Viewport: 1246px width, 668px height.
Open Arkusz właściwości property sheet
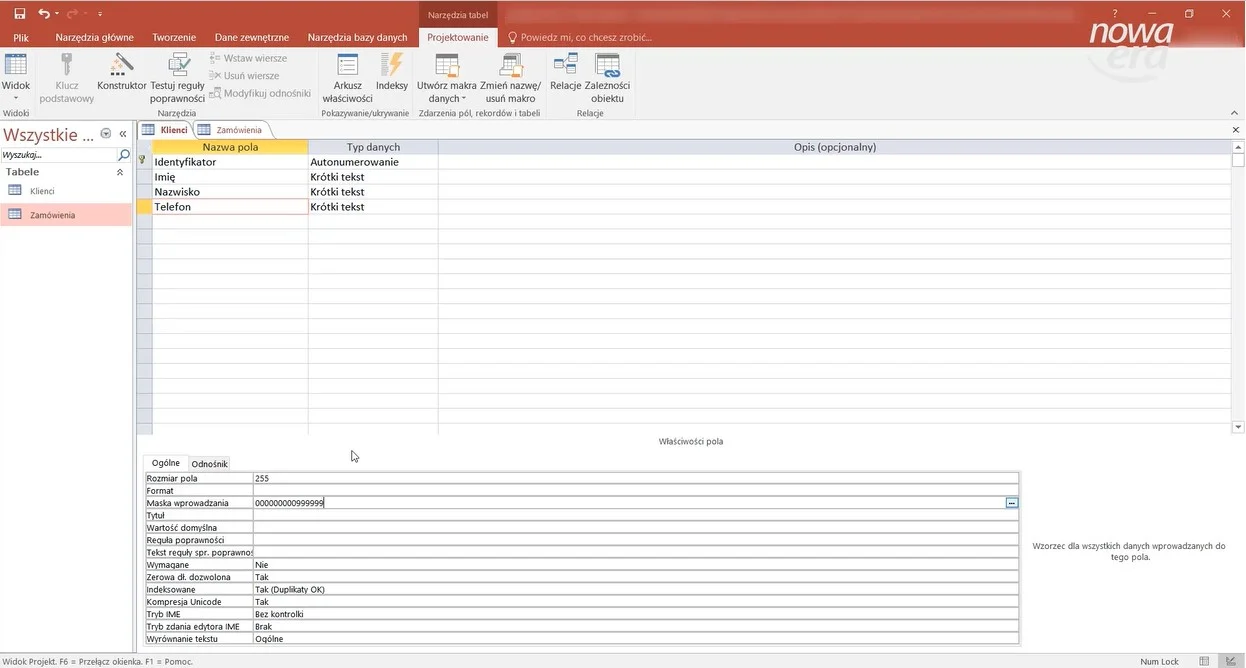347,70
